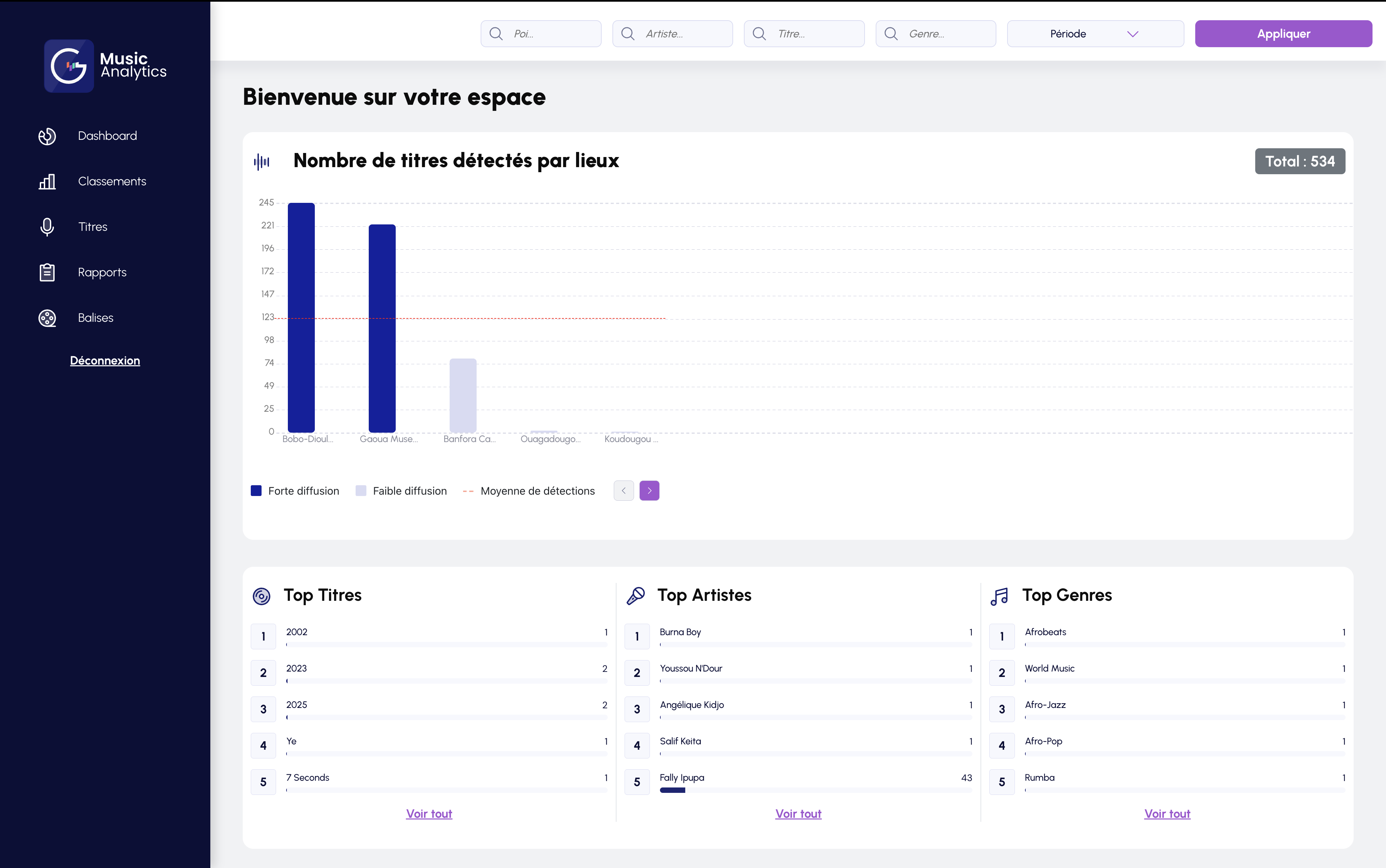Click the Titres microphone icon

(47, 227)
